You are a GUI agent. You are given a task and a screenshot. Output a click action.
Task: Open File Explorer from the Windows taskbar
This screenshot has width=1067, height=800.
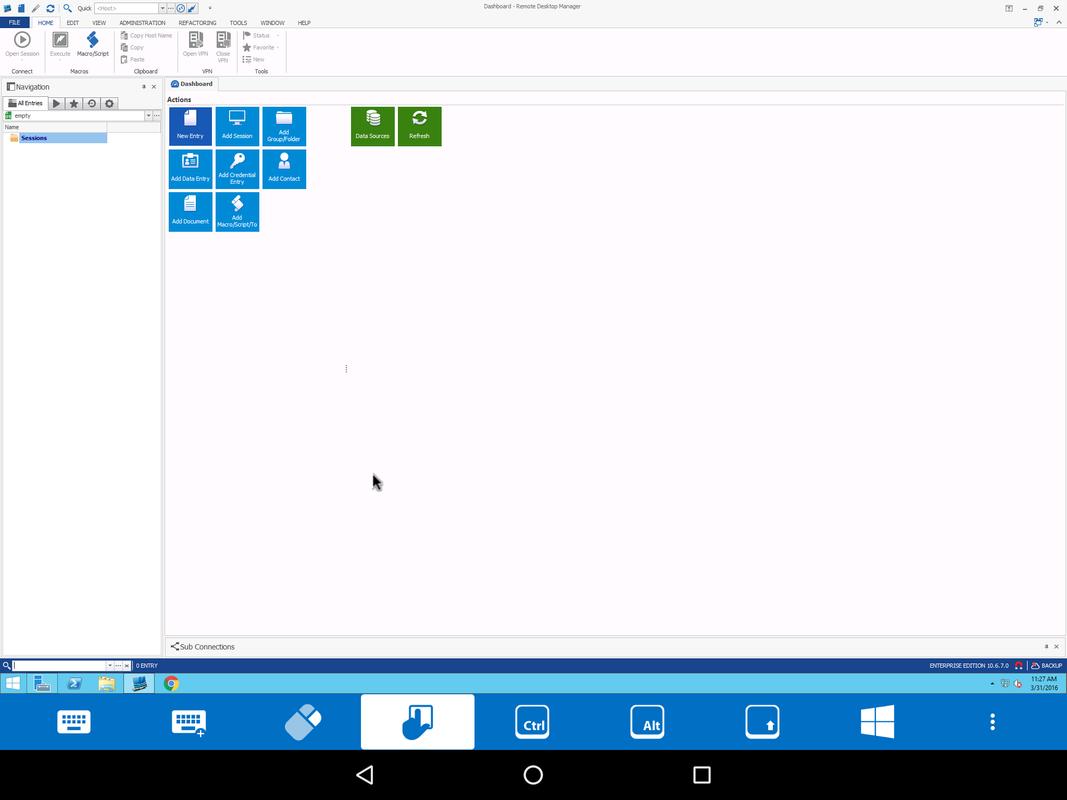click(107, 684)
